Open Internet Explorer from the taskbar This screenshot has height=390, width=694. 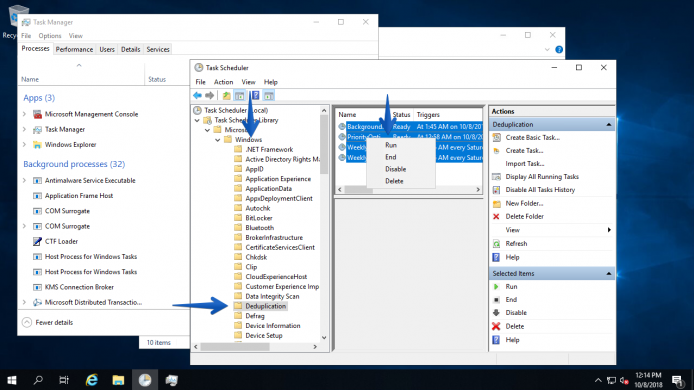(x=92, y=380)
